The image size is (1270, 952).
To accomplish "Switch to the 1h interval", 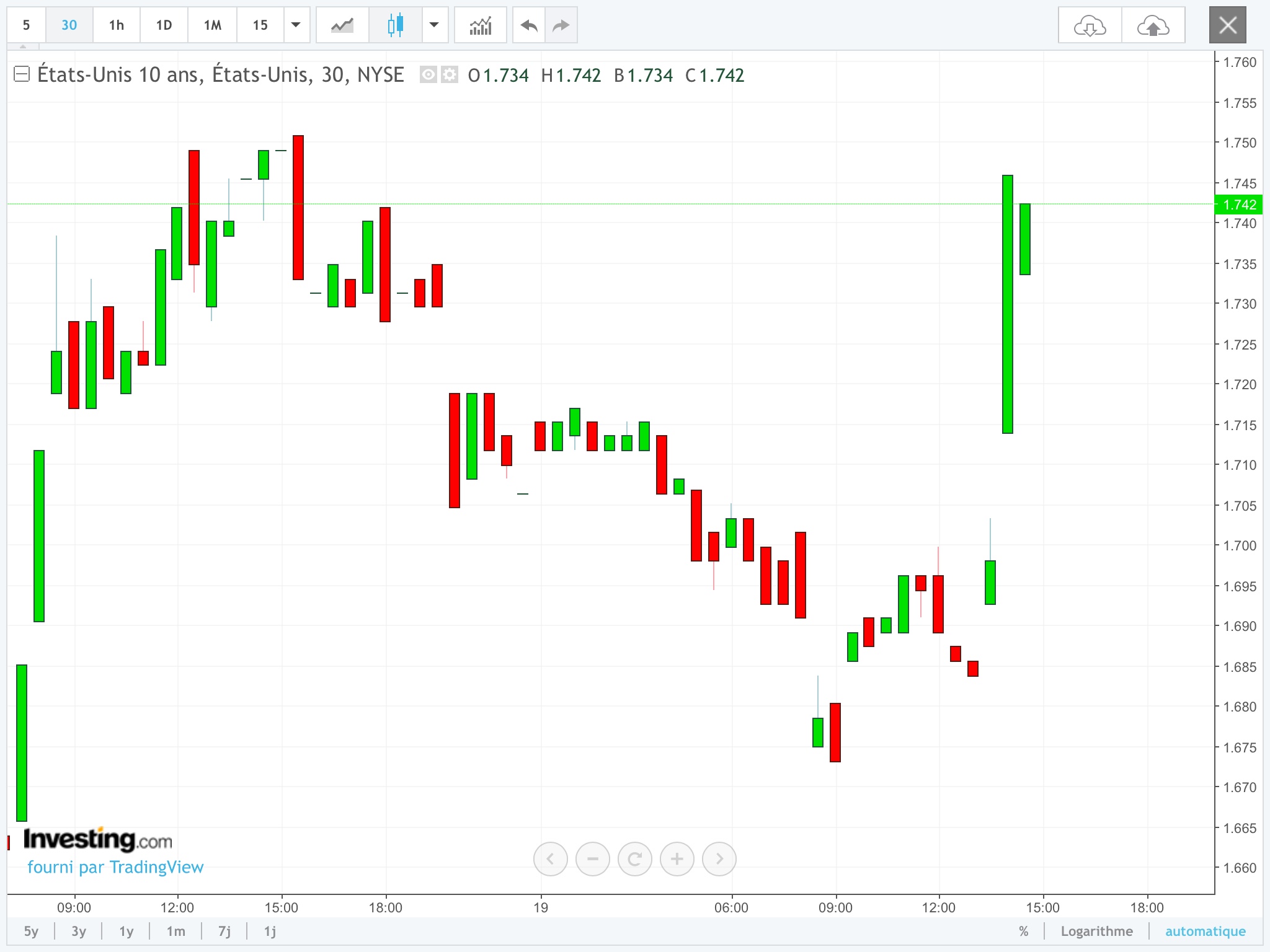I will 116,25.
